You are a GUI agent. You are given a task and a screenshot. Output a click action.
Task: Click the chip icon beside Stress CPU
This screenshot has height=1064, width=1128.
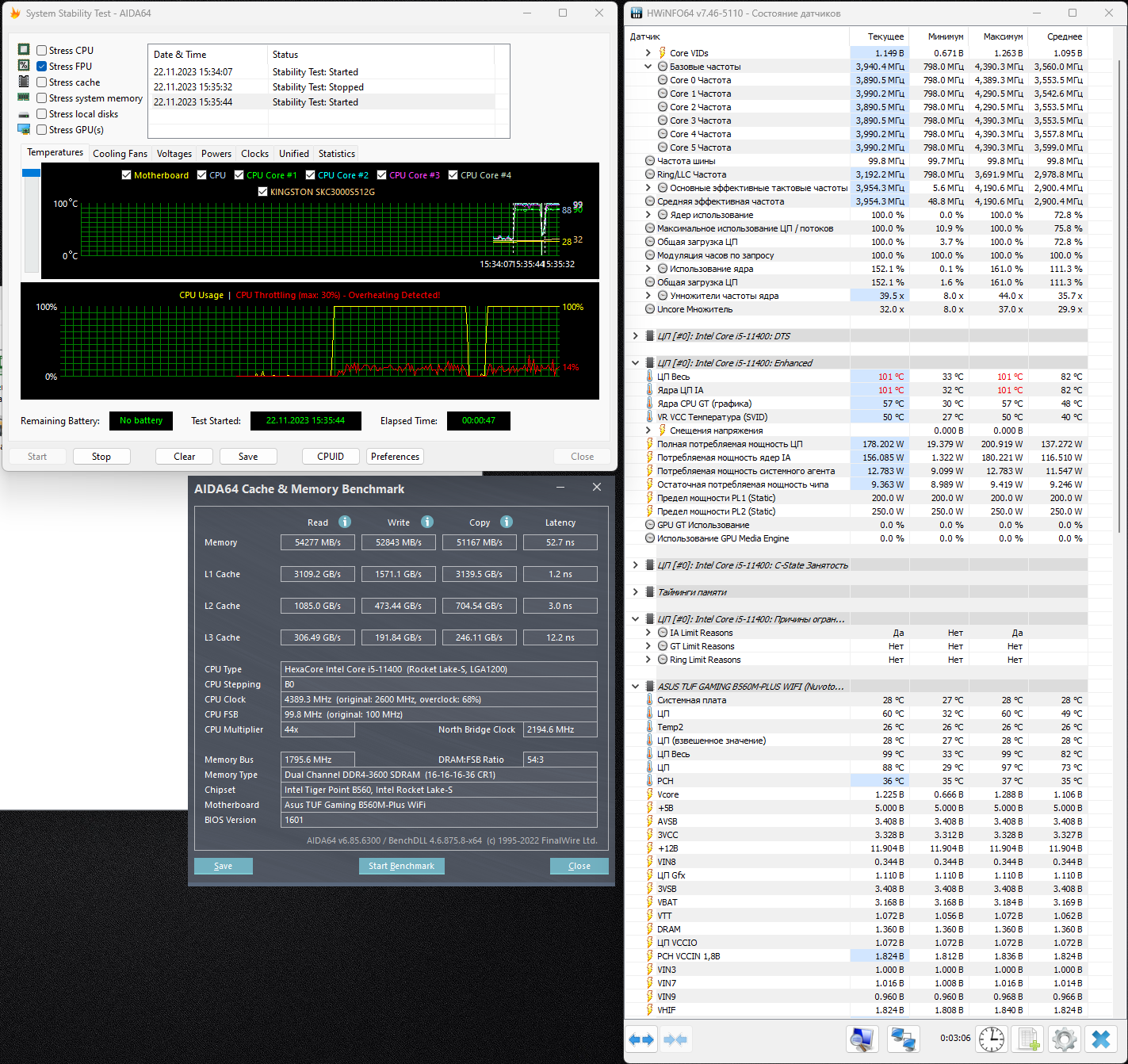pos(24,50)
